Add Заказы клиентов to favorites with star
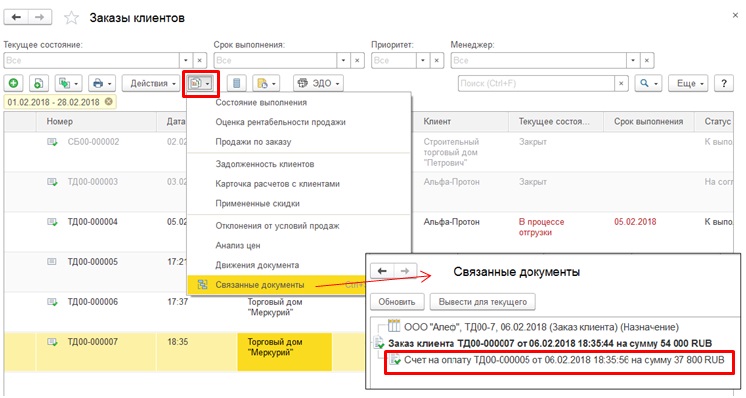Viewport: 746px width, 398px height. tap(71, 18)
